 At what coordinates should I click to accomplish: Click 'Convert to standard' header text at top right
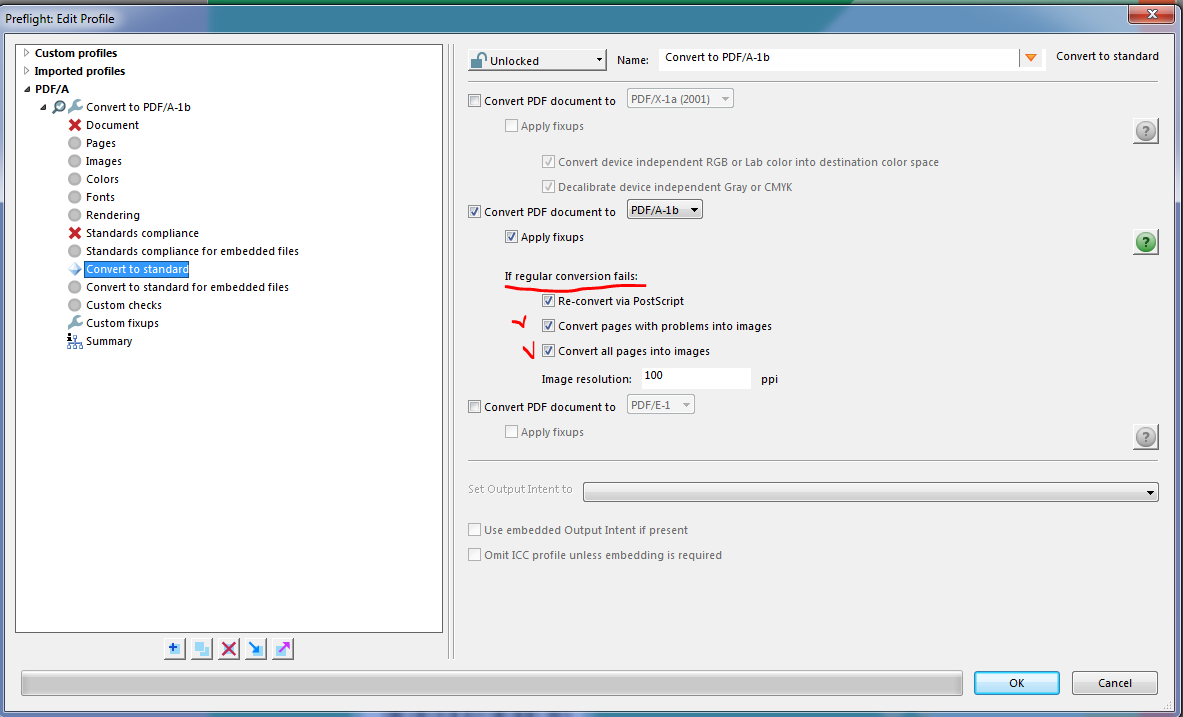pyautogui.click(x=1107, y=57)
